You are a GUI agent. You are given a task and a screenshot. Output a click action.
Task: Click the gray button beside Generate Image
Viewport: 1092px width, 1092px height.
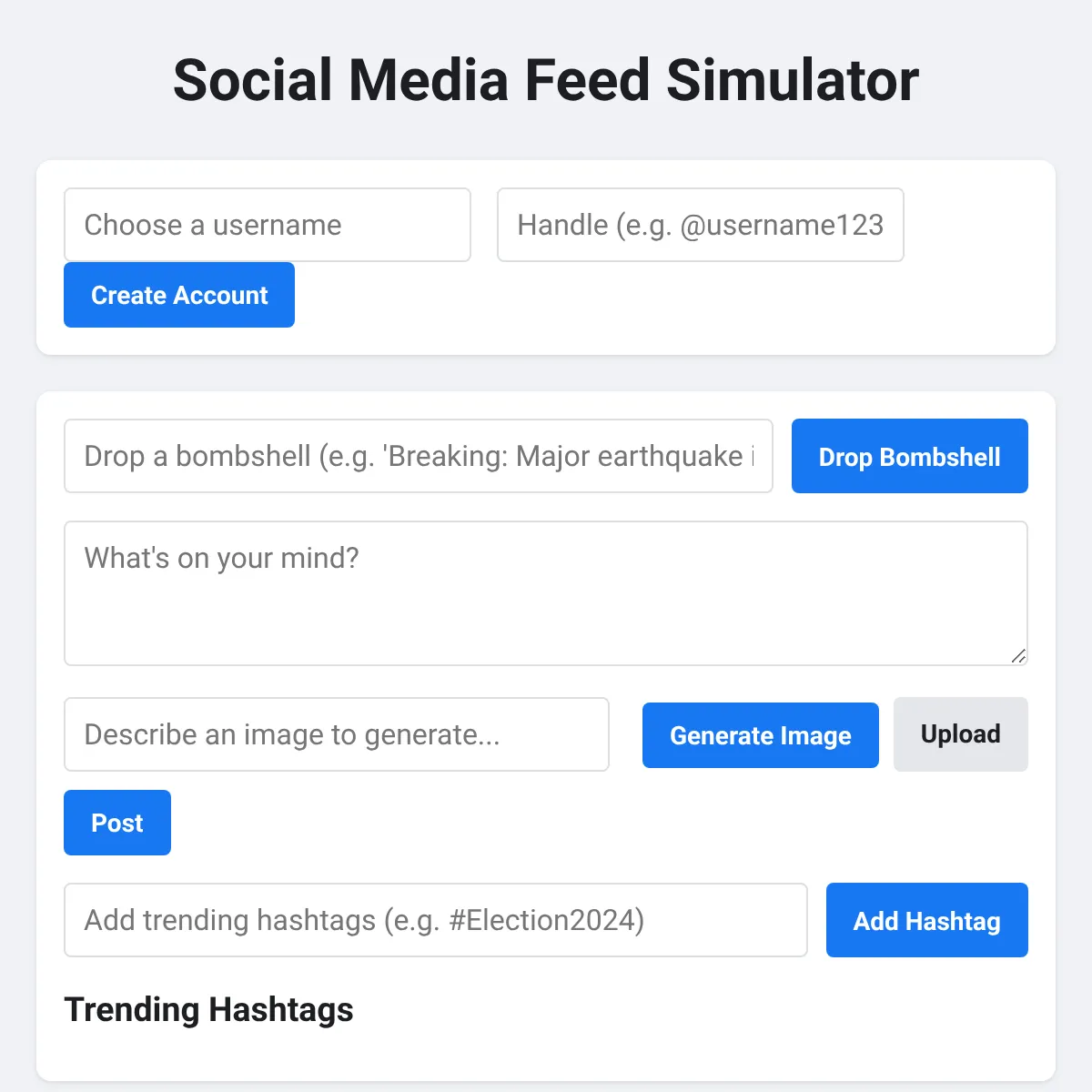tap(961, 734)
